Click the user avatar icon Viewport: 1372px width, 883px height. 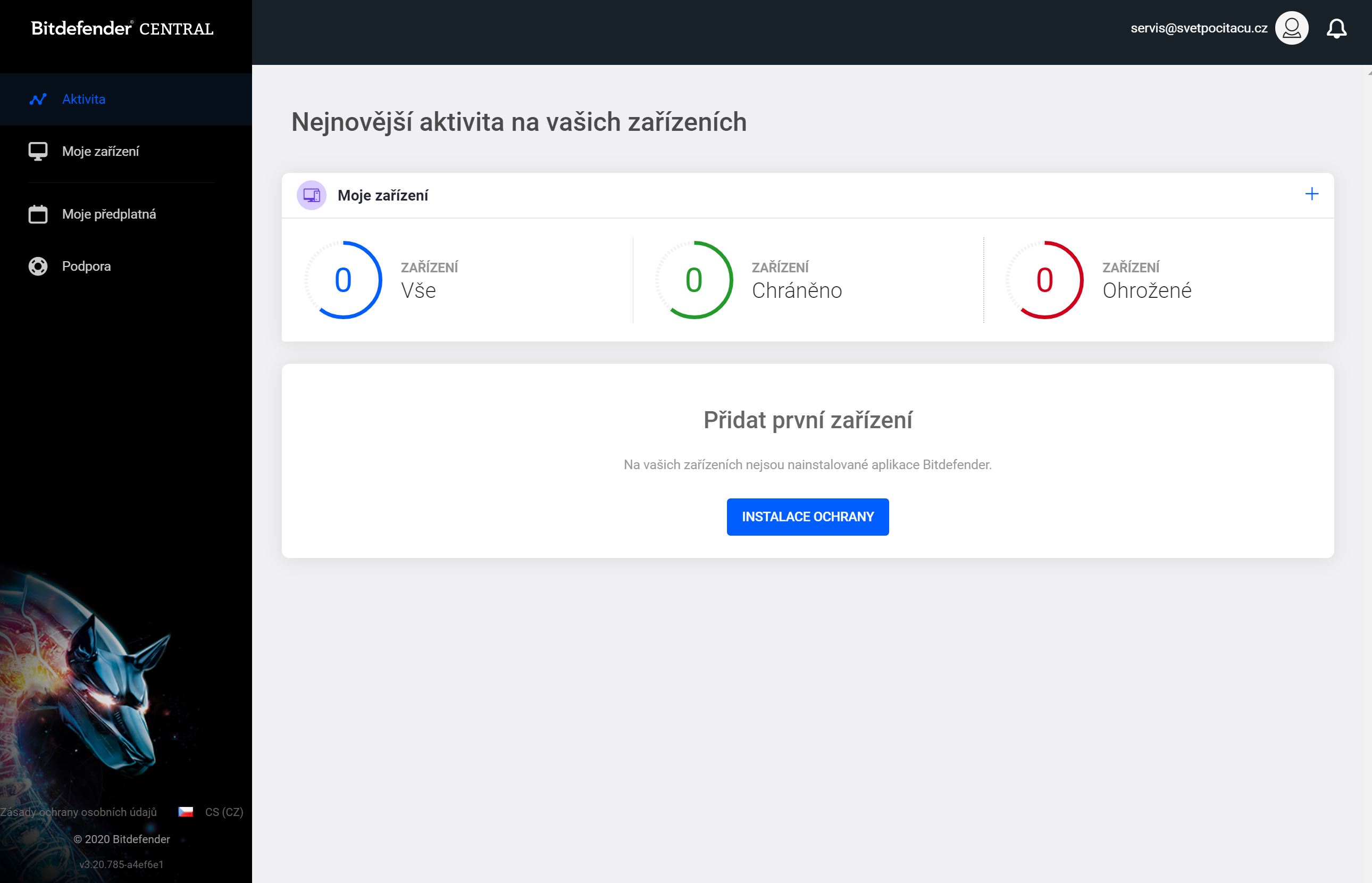[1291, 28]
